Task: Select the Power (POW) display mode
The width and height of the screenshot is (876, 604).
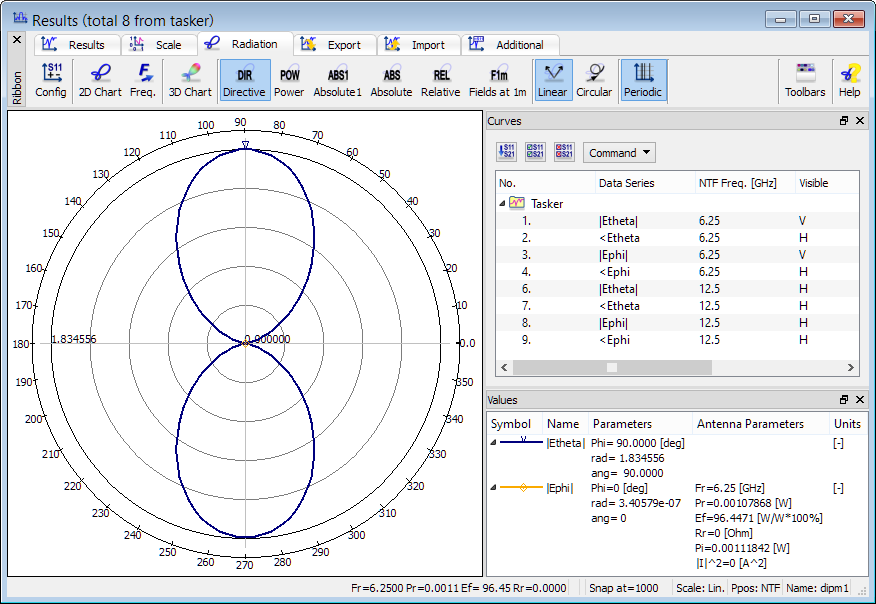Action: pyautogui.click(x=289, y=80)
